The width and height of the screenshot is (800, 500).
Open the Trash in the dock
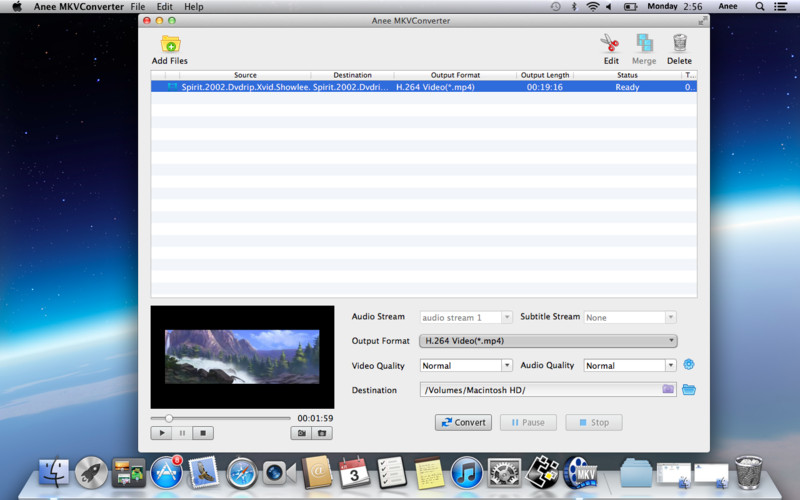[x=748, y=472]
